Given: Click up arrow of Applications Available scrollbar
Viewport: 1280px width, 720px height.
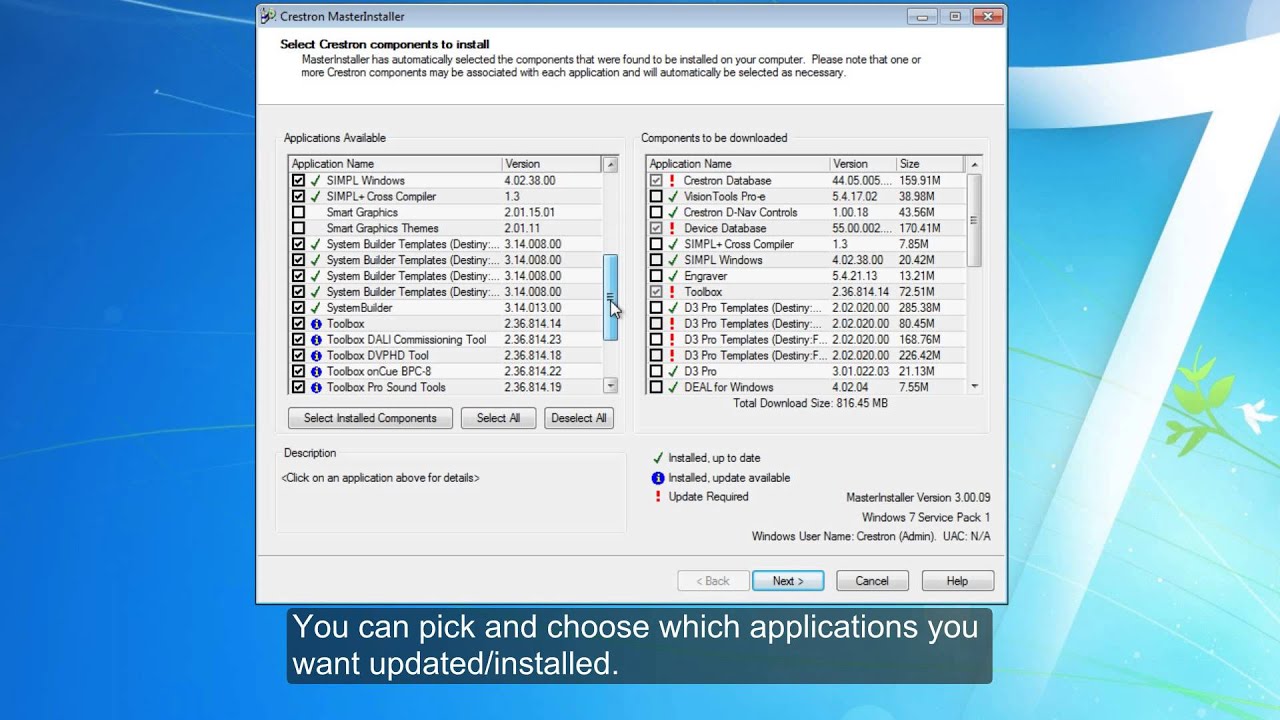Looking at the screenshot, I should (x=610, y=164).
